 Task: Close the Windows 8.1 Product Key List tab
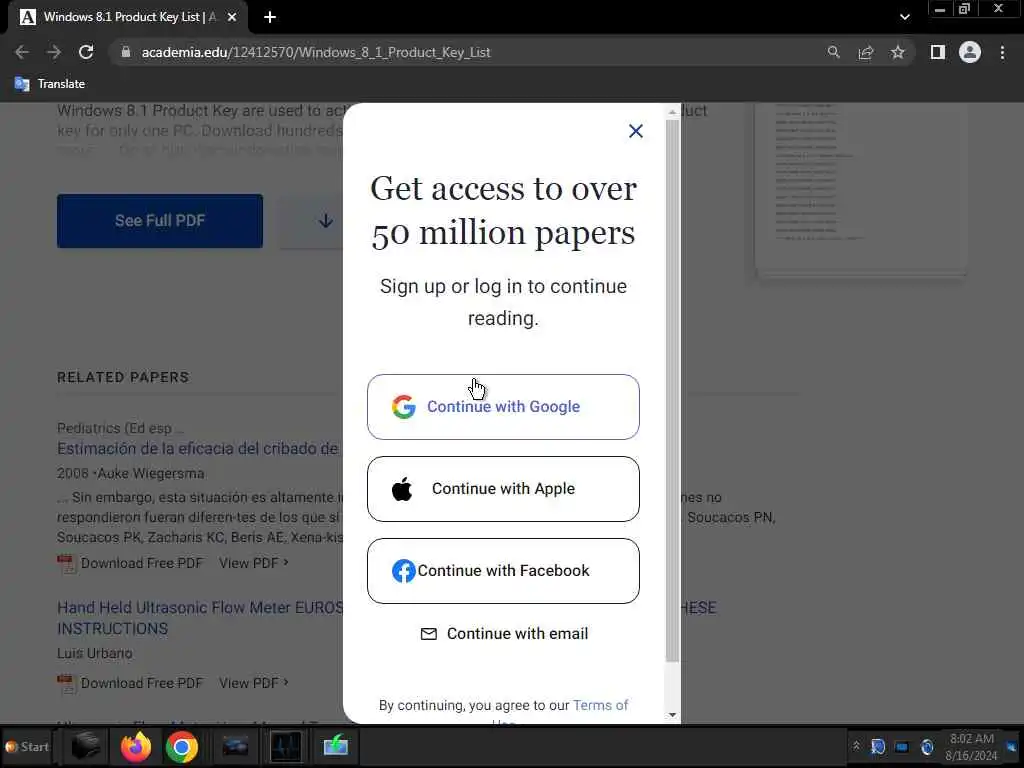(232, 17)
